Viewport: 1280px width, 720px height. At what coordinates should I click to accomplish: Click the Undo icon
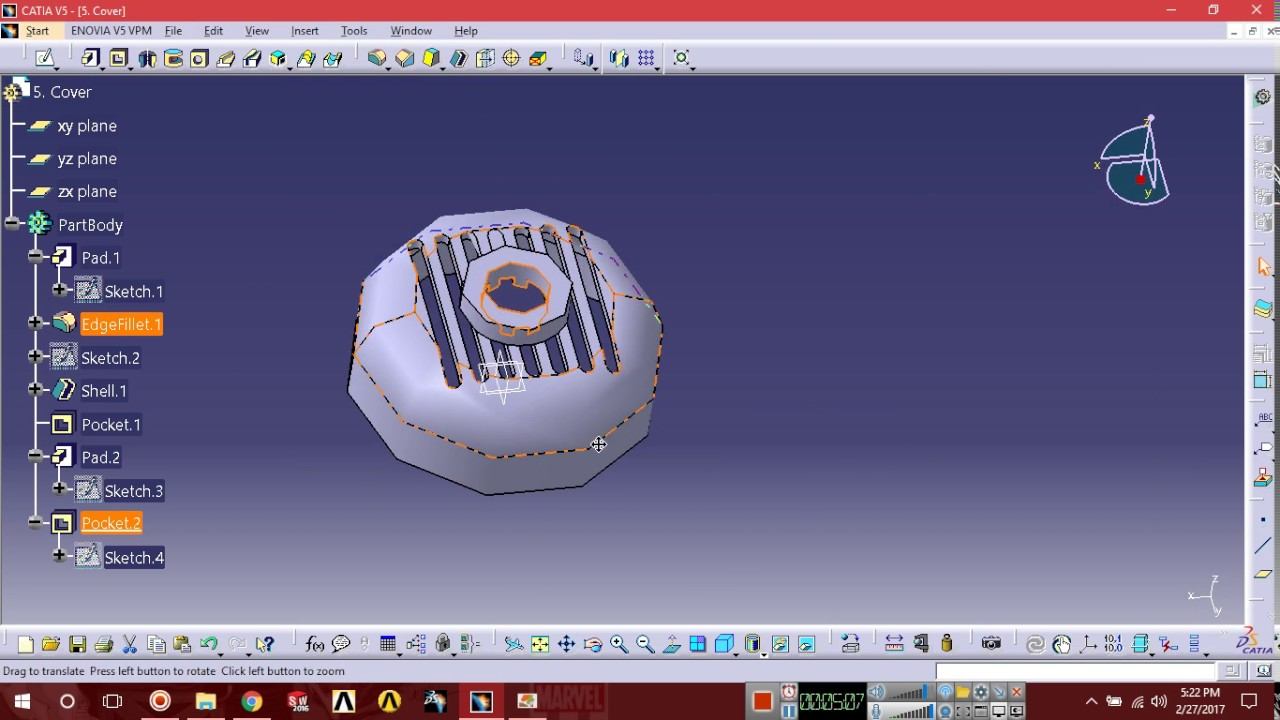tap(209, 644)
